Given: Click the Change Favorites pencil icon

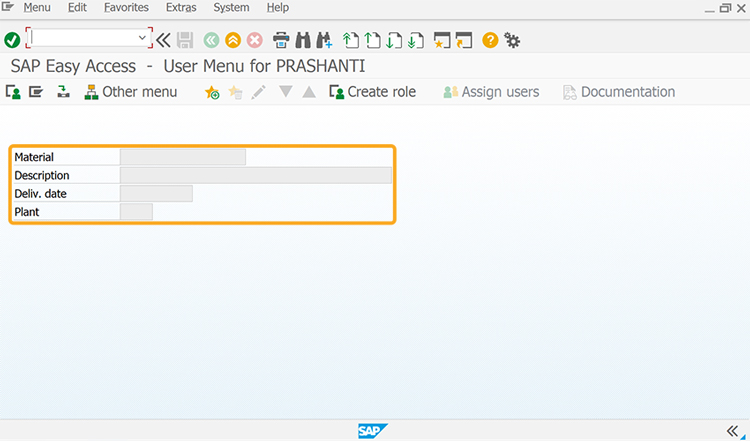Looking at the screenshot, I should [x=259, y=92].
